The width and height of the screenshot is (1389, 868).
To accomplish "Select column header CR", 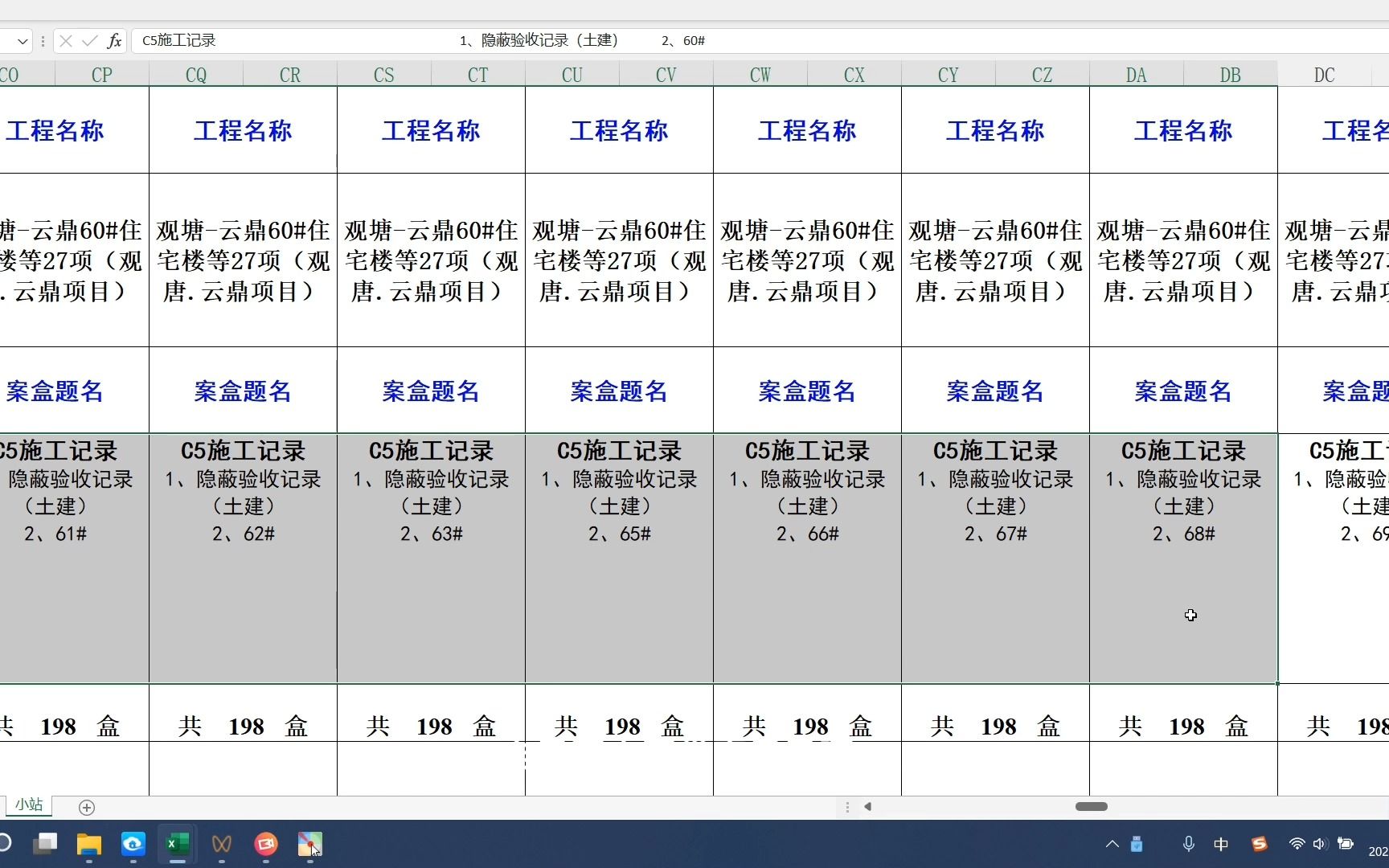I will point(290,75).
